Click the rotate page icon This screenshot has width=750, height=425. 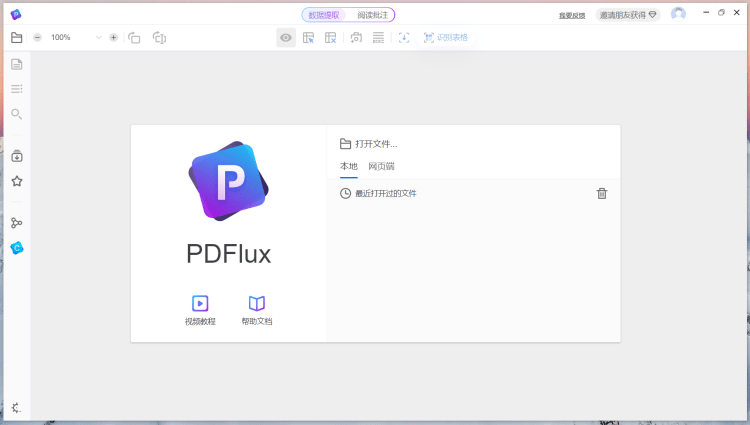[x=134, y=38]
